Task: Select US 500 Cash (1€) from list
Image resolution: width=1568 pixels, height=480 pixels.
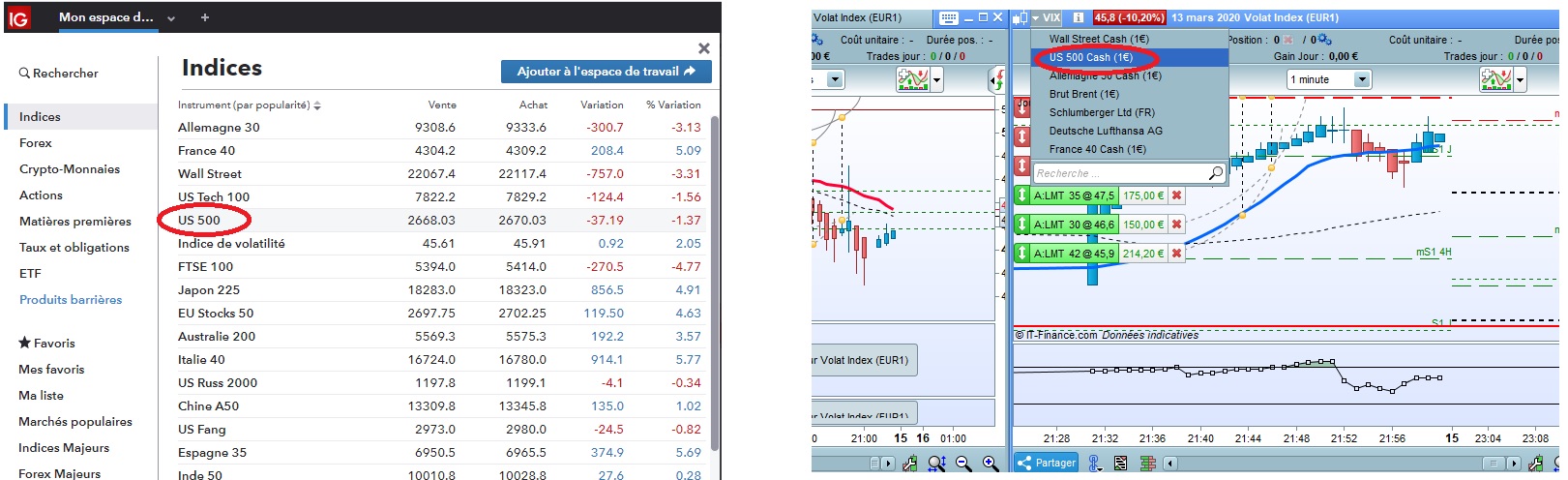Action: pyautogui.click(x=1130, y=57)
